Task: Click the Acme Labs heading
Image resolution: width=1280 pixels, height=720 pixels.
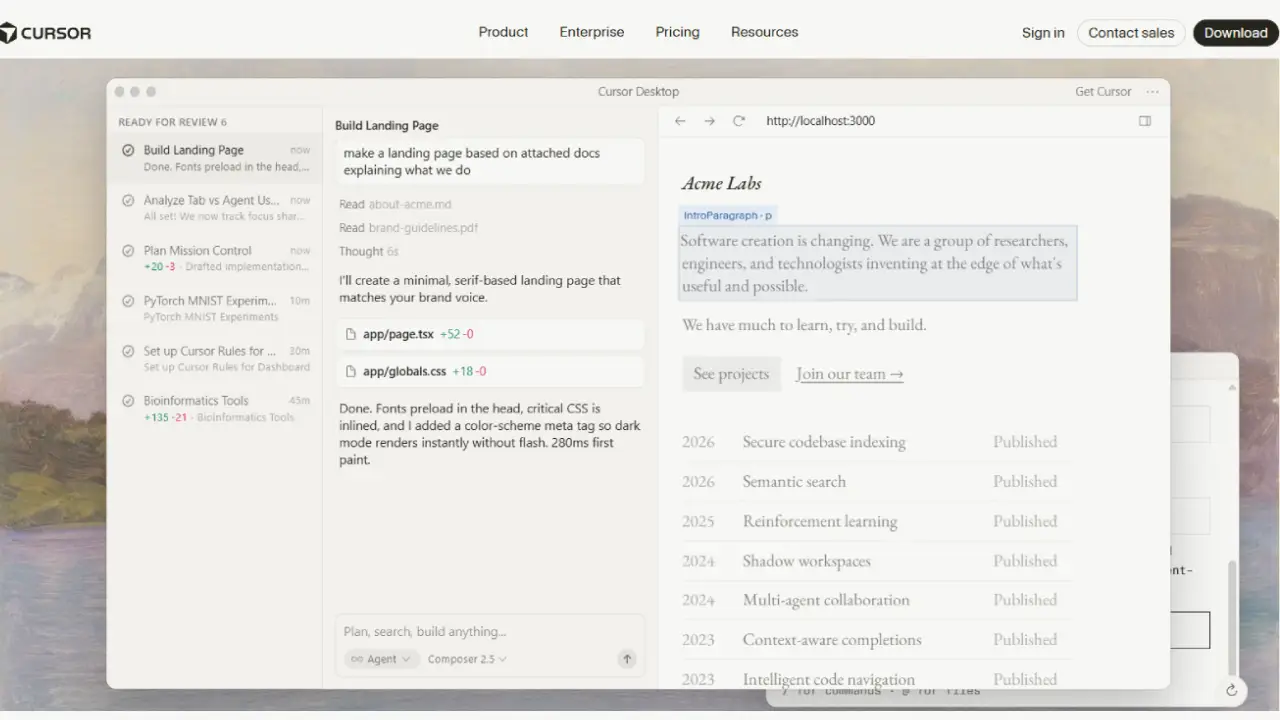Action: click(x=721, y=183)
